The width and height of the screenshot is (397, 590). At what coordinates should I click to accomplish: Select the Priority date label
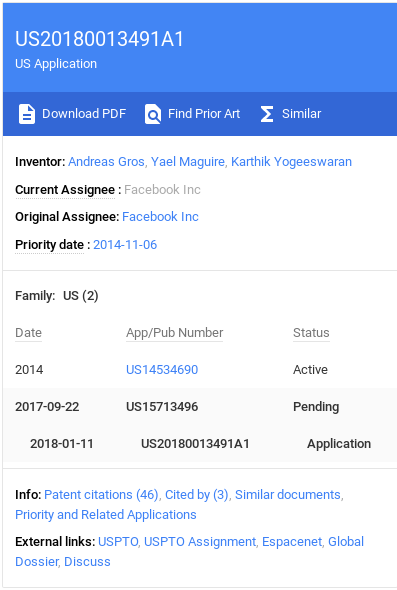click(49, 245)
